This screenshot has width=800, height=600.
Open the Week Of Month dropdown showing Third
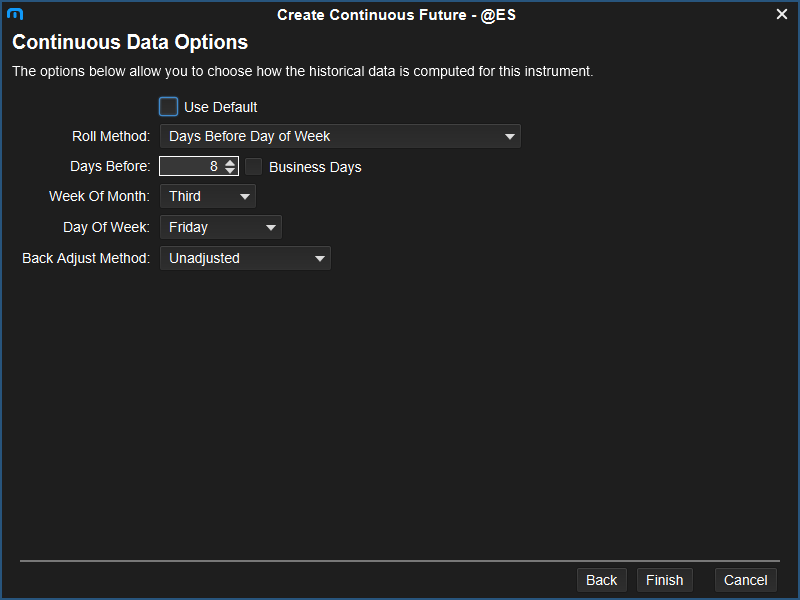[207, 197]
